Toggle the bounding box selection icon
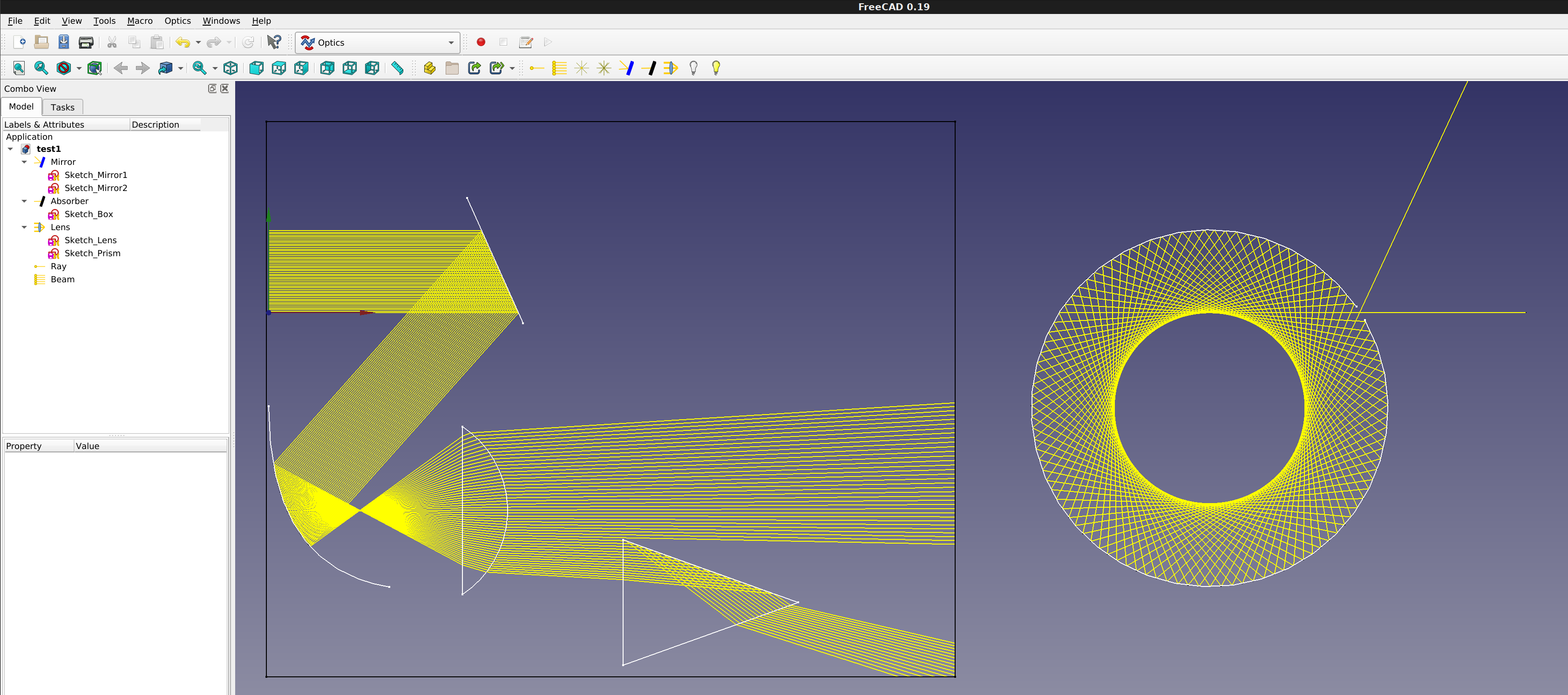Viewport: 1568px width, 695px height. (x=95, y=68)
